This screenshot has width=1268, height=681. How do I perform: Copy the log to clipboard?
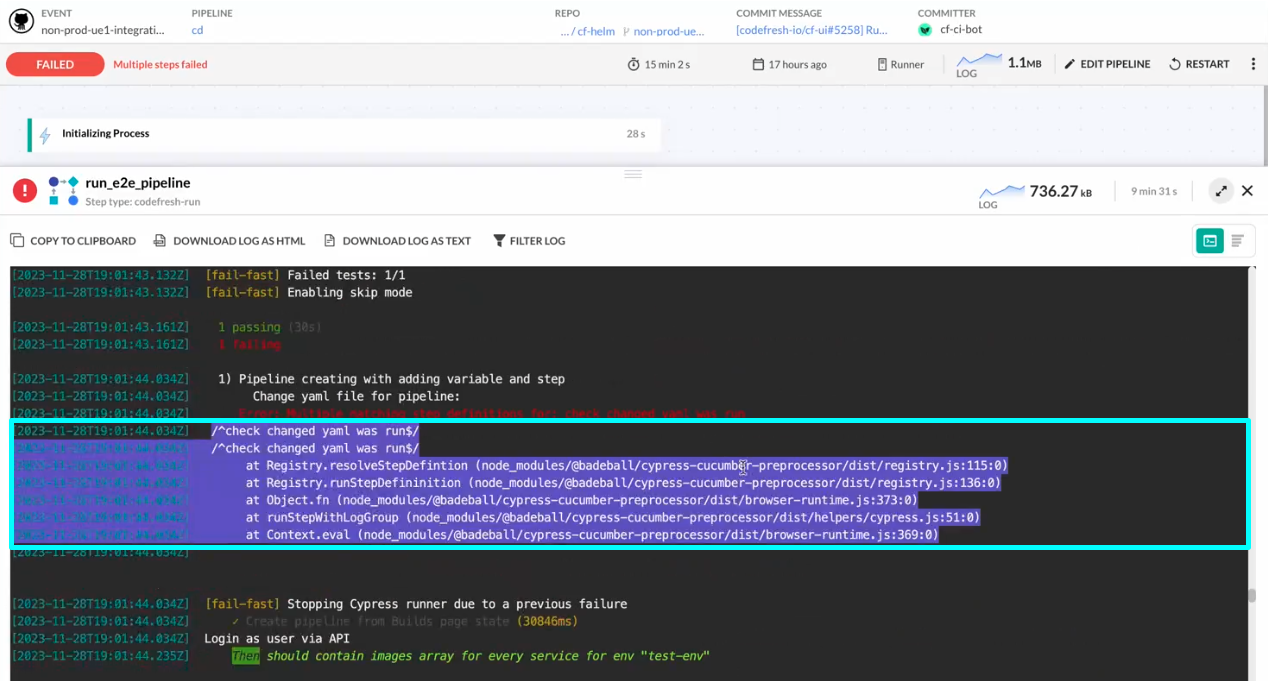tap(73, 241)
